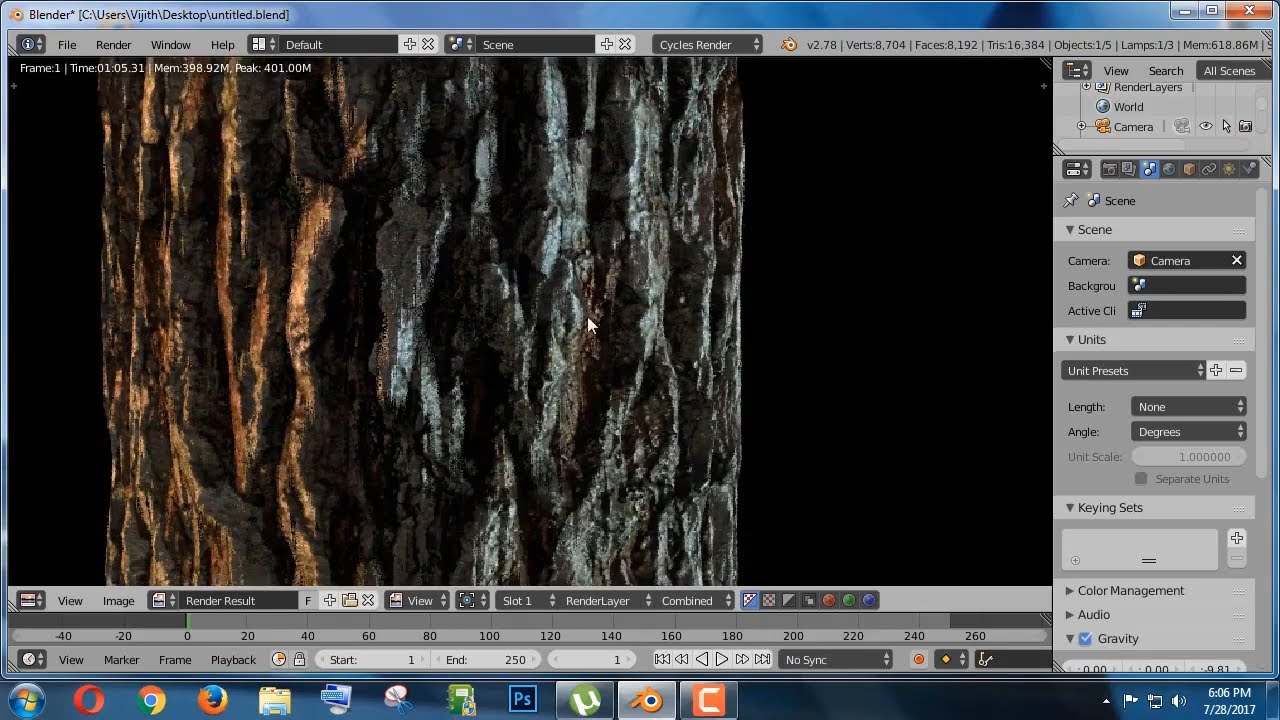Toggle Camera renderability icon
1280x720 pixels.
point(1245,126)
